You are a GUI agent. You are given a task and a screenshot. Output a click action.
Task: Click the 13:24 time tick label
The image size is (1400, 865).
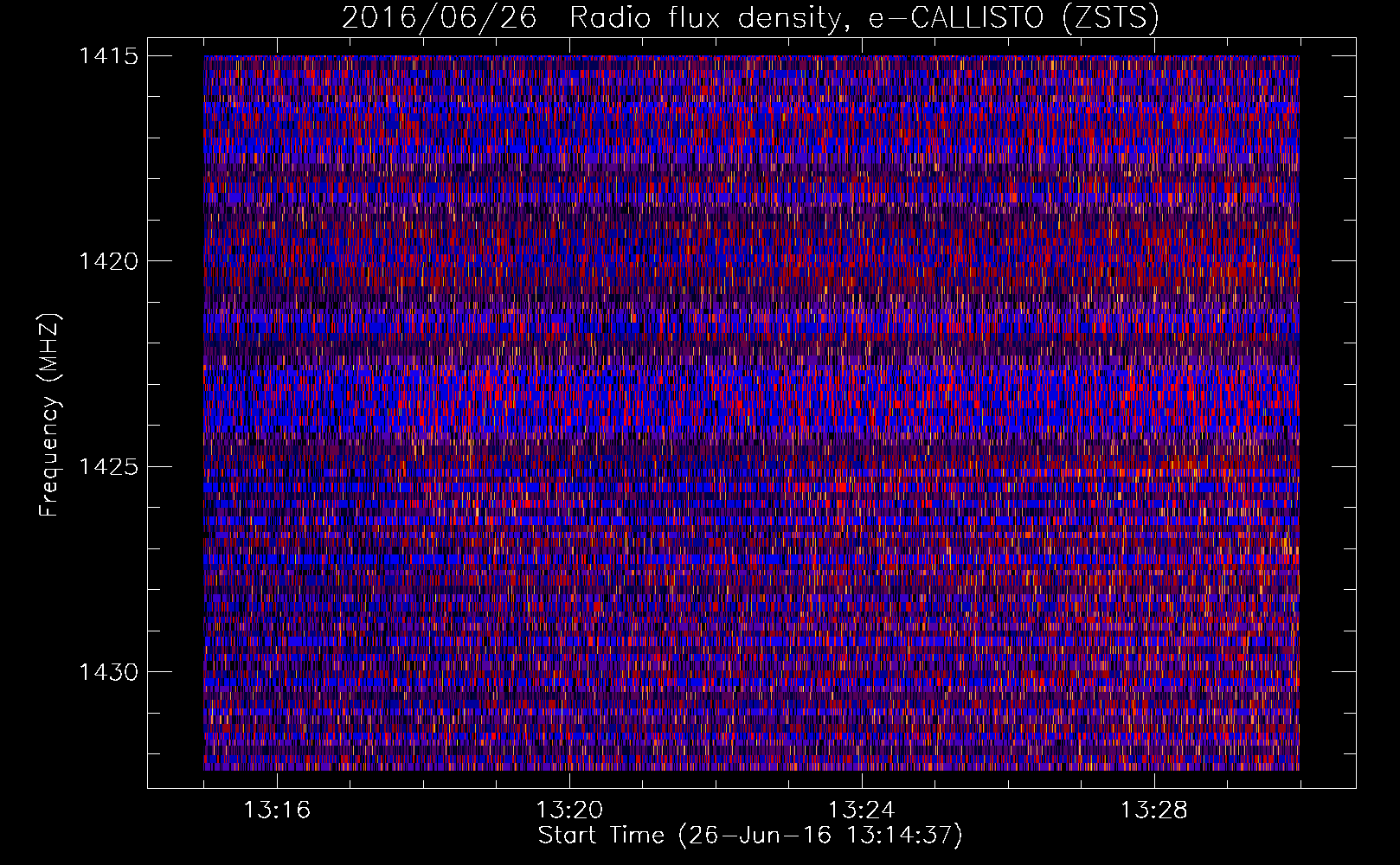coord(862,811)
